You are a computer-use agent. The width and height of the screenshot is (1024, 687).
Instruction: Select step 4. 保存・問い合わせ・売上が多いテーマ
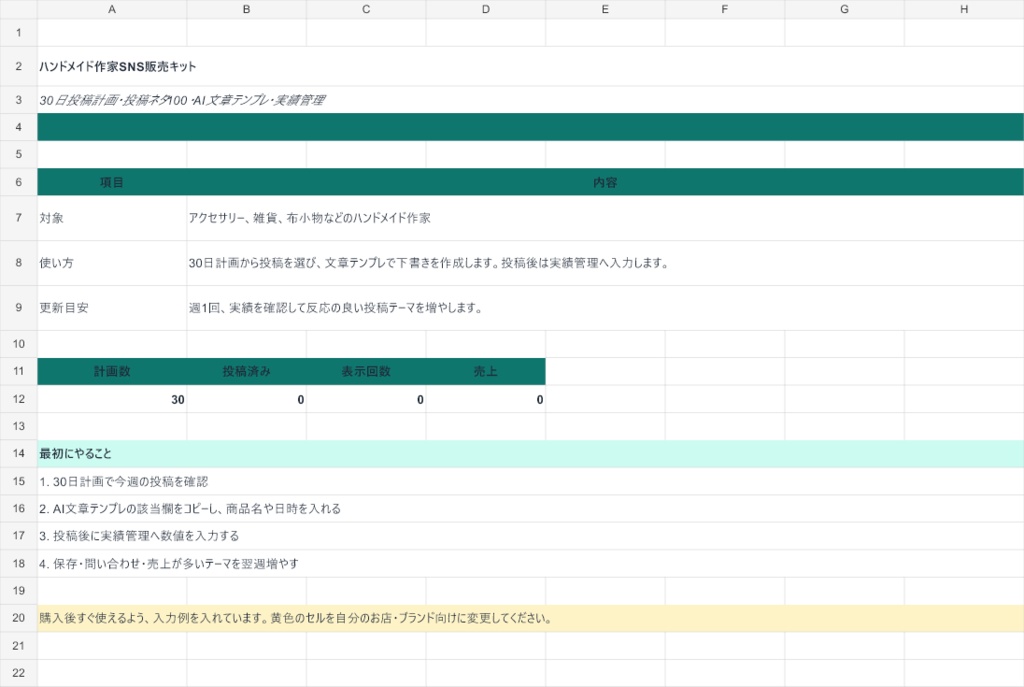[530, 563]
